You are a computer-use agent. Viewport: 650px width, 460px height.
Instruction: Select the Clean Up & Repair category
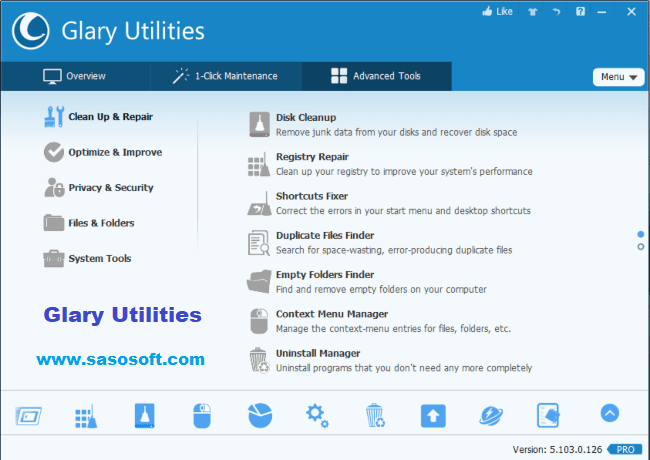(98, 116)
